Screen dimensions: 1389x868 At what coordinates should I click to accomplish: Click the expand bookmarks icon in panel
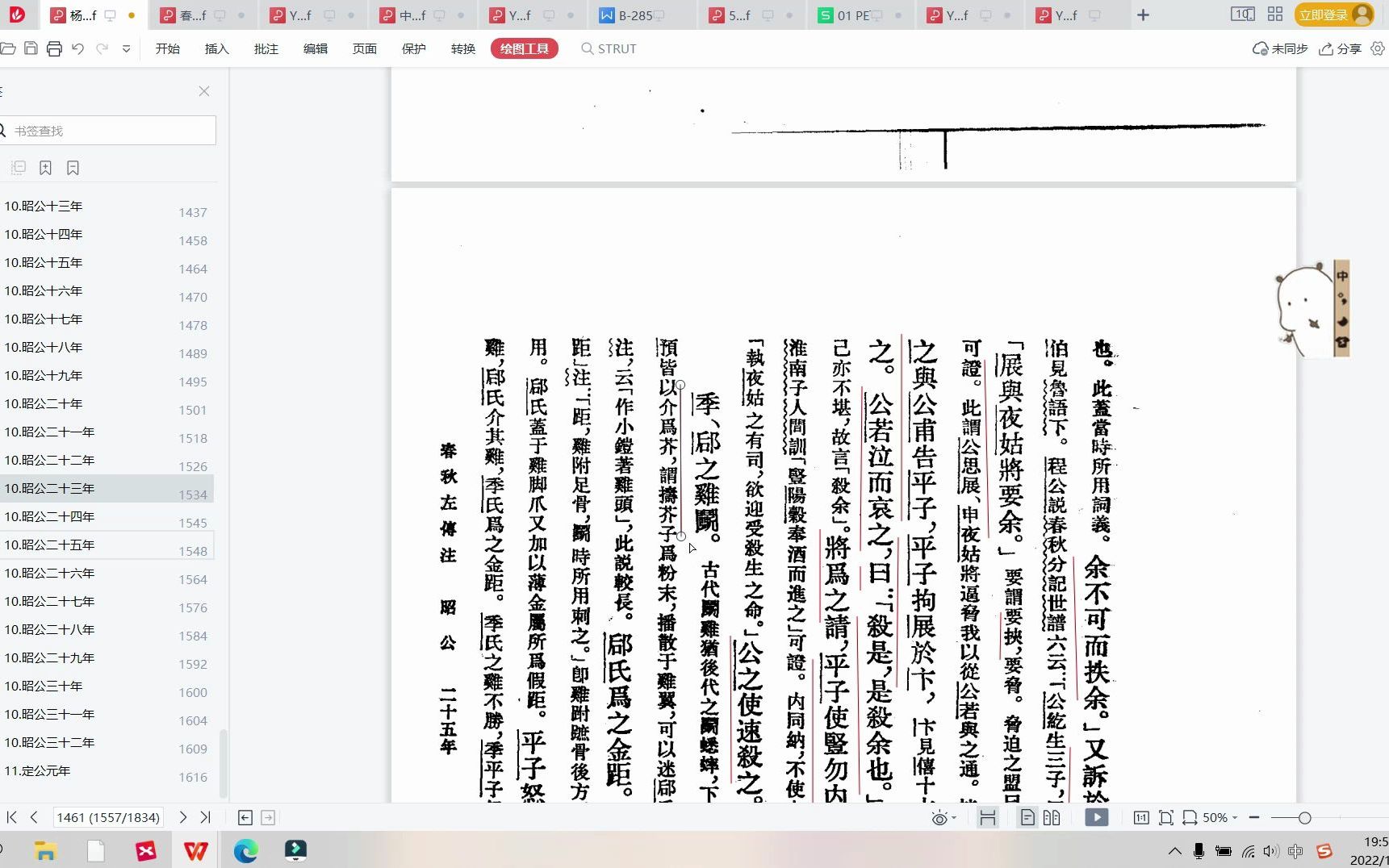(x=19, y=168)
